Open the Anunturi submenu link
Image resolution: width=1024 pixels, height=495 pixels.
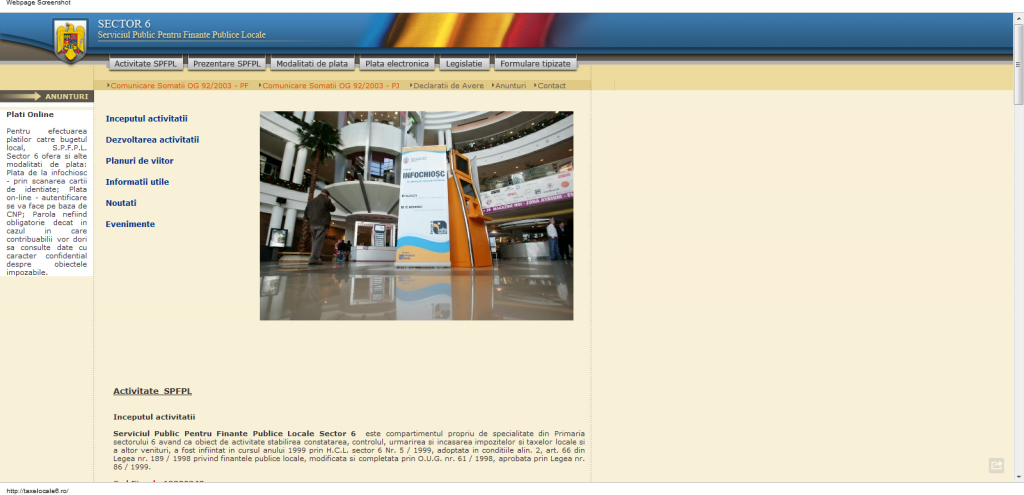tap(509, 86)
